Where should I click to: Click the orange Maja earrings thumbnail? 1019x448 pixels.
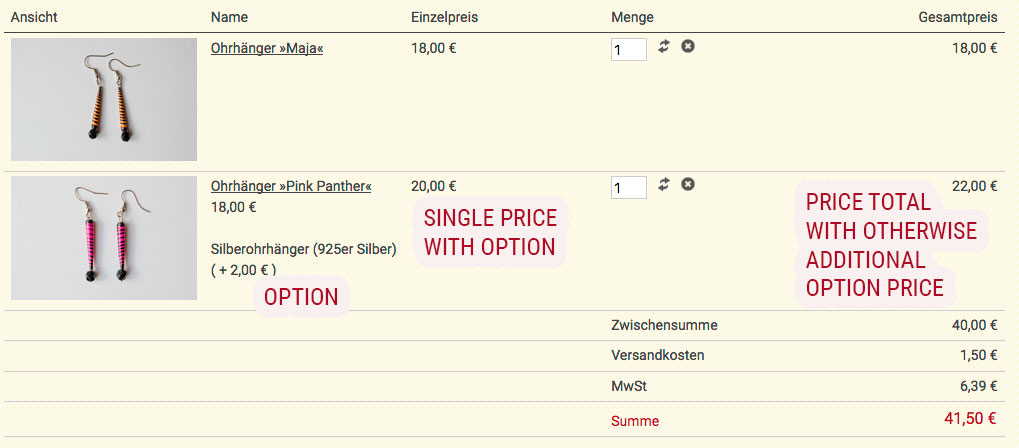pos(104,99)
